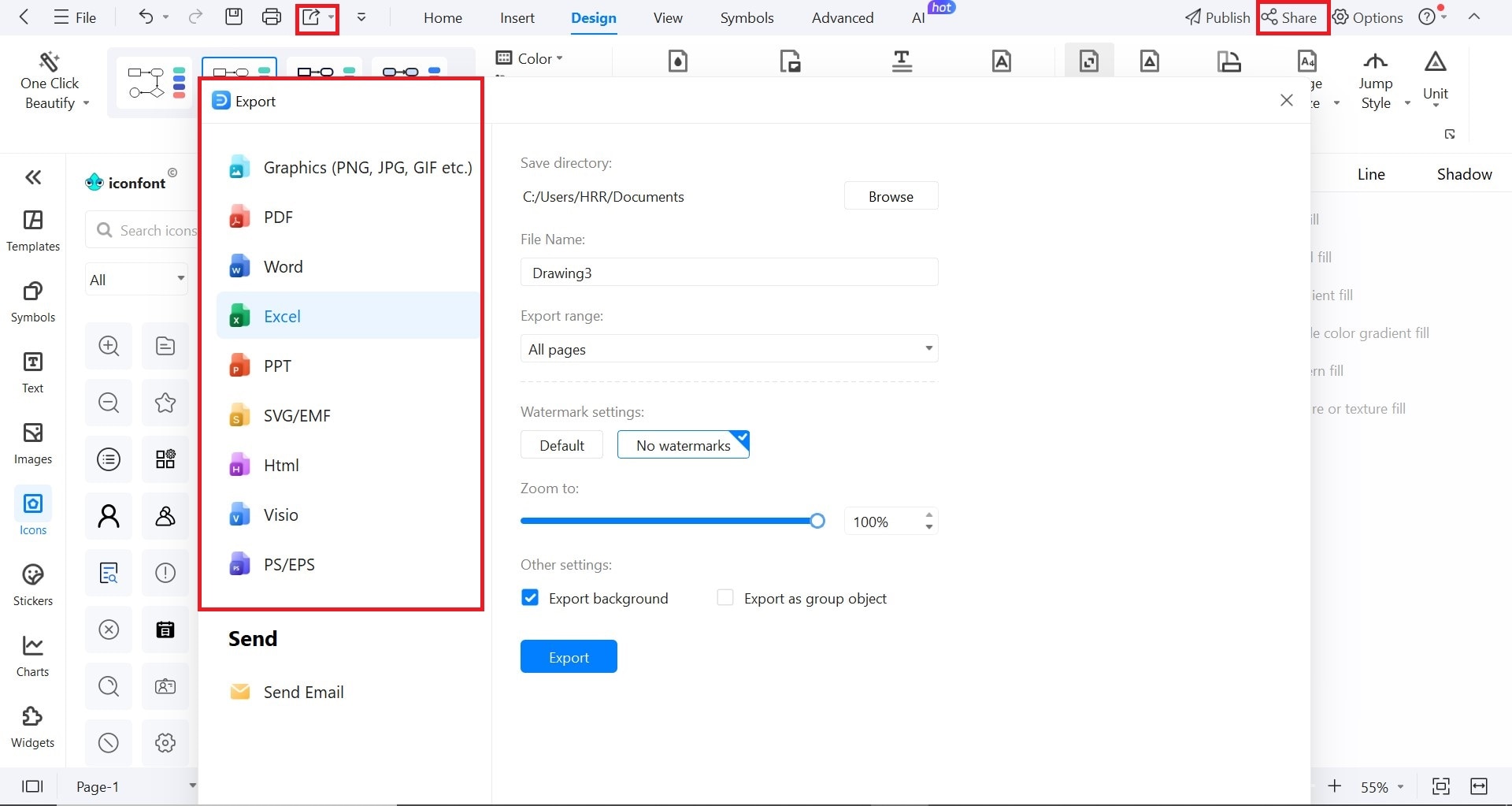The image size is (1512, 806).
Task: Collapse the left sidebar with the double chevron
Action: pyautogui.click(x=33, y=177)
